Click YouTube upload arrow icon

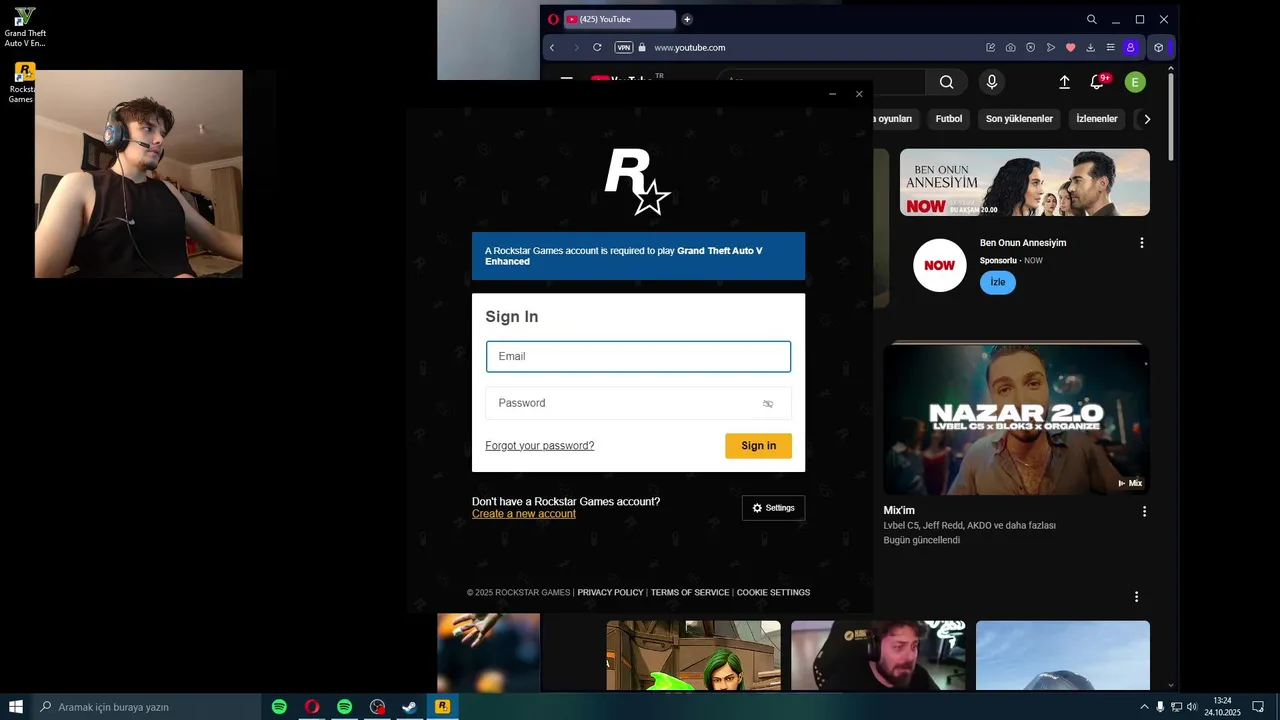[1064, 82]
